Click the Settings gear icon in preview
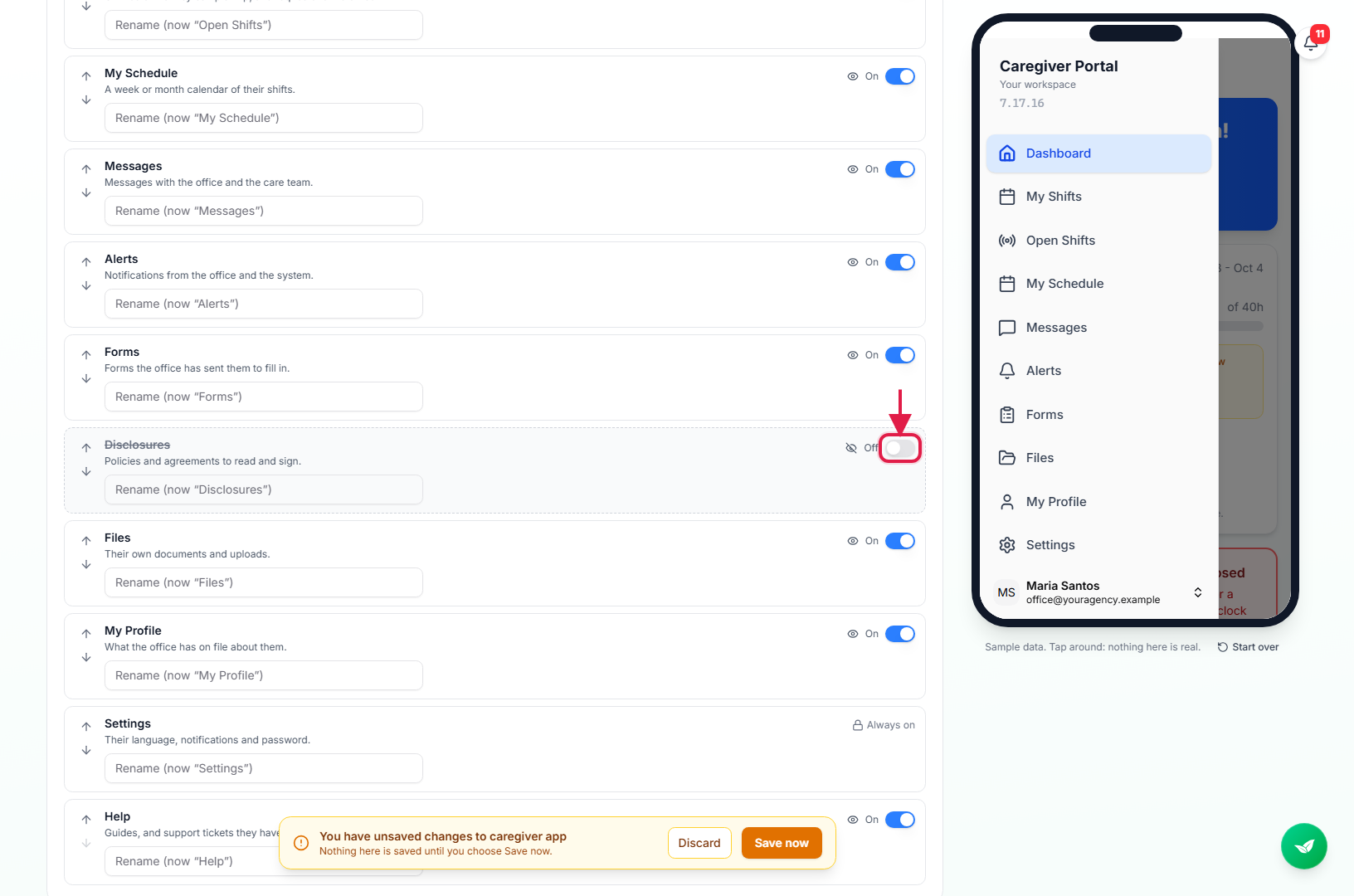 click(1007, 545)
